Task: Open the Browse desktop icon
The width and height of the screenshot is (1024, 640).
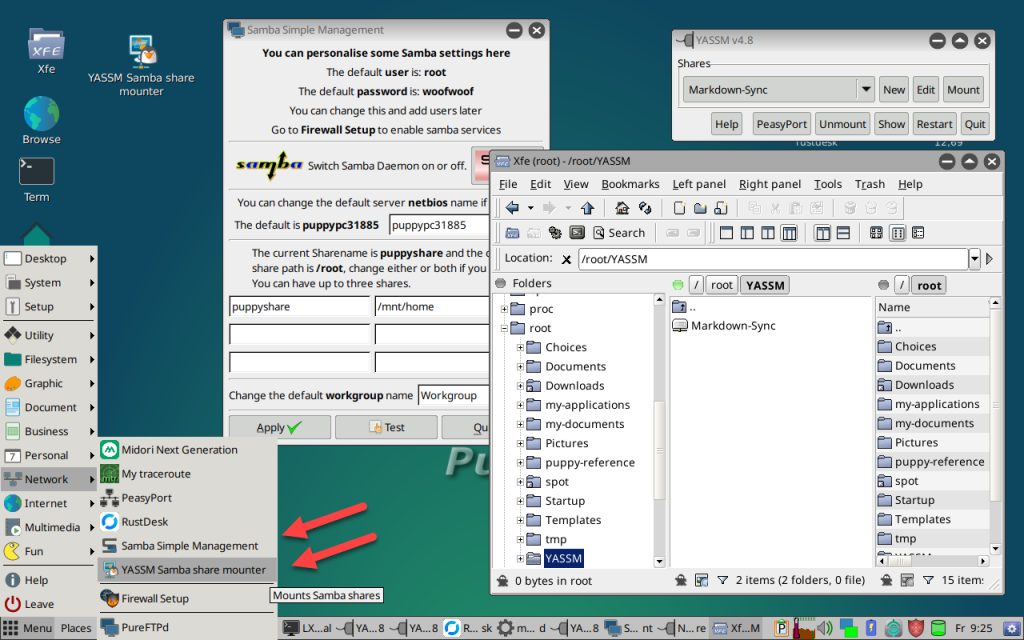Action: pos(41,121)
